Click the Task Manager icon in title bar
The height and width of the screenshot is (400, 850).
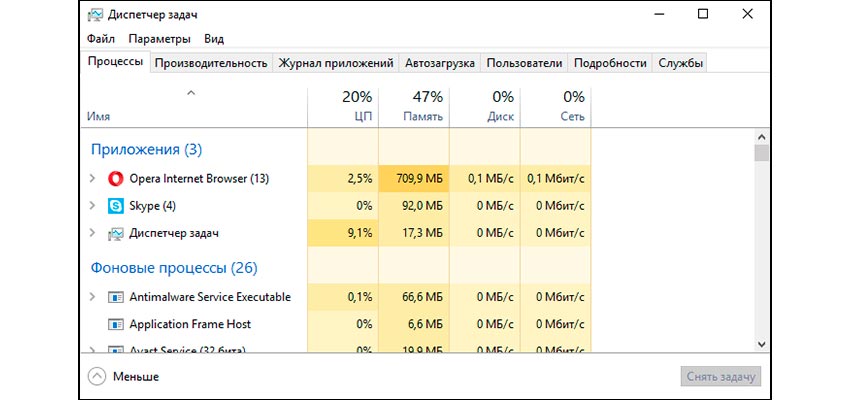[x=97, y=14]
